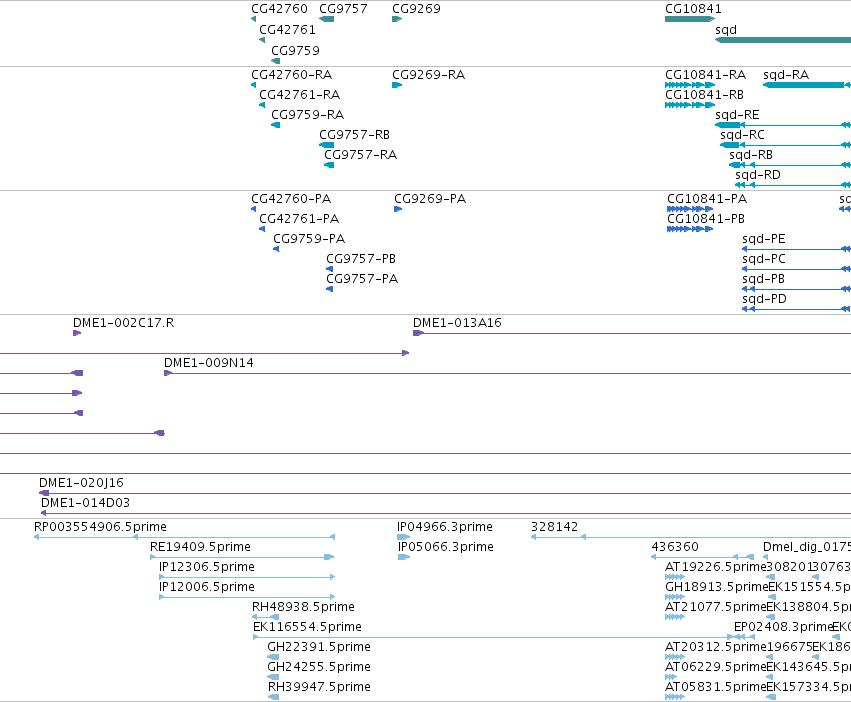The height and width of the screenshot is (702, 851).
Task: Select the IP12006.5prime EST label
Action: [207, 587]
